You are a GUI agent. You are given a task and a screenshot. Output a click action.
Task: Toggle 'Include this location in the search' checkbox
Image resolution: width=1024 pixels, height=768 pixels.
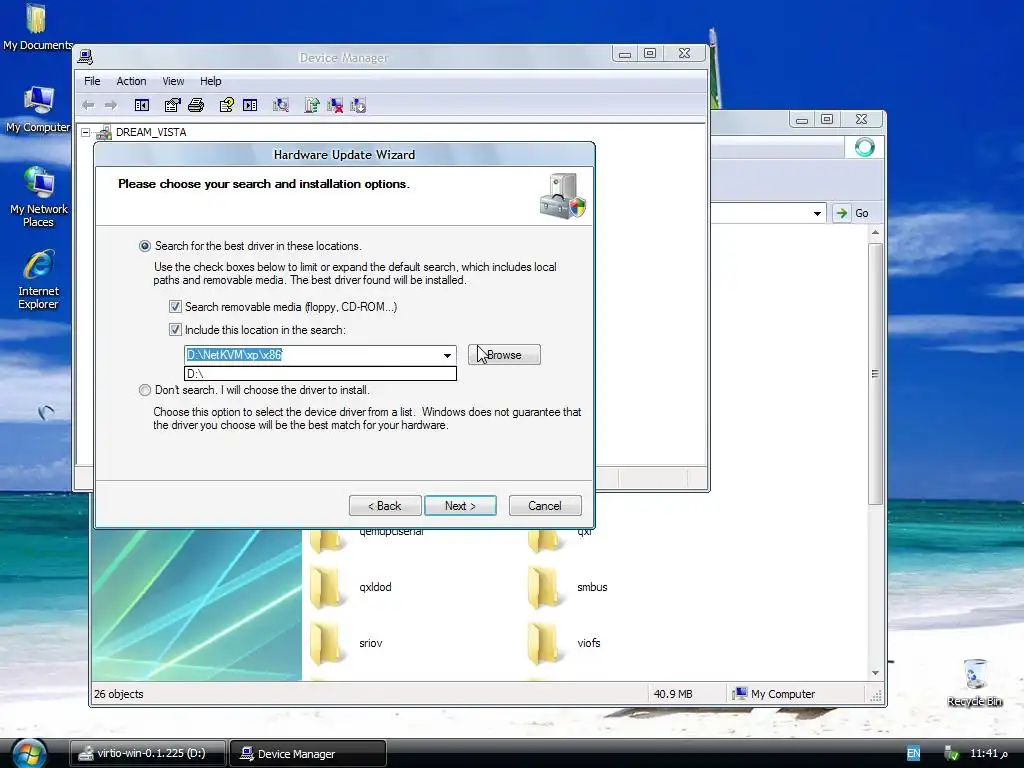point(175,330)
